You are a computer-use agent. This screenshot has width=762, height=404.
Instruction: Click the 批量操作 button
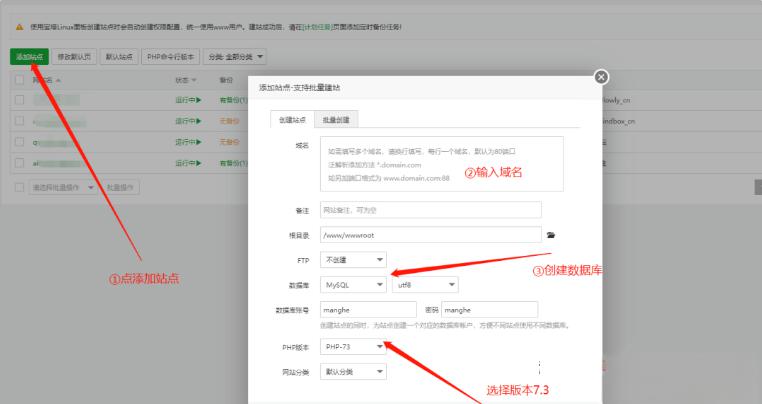pyautogui.click(x=120, y=187)
